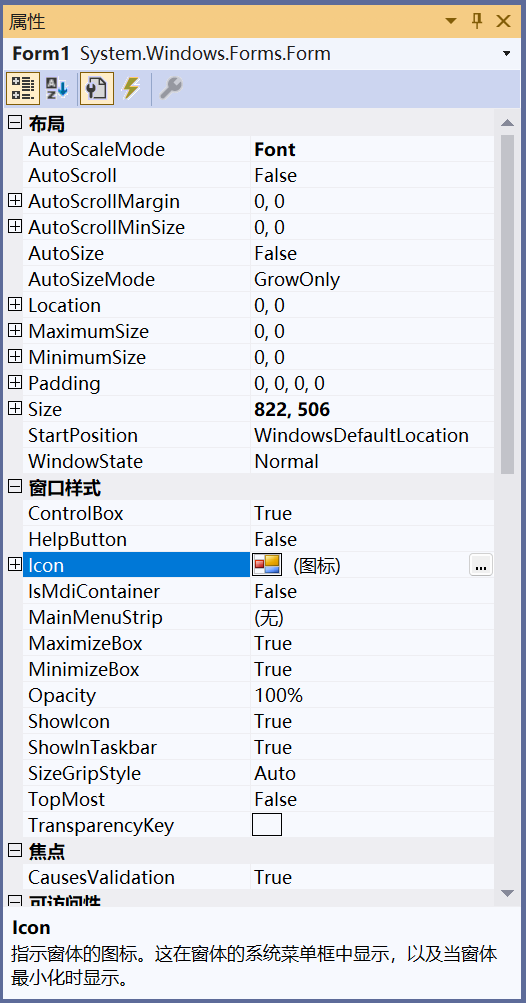Select the TransparencyKey color box
The height and width of the screenshot is (1003, 526).
click(267, 825)
